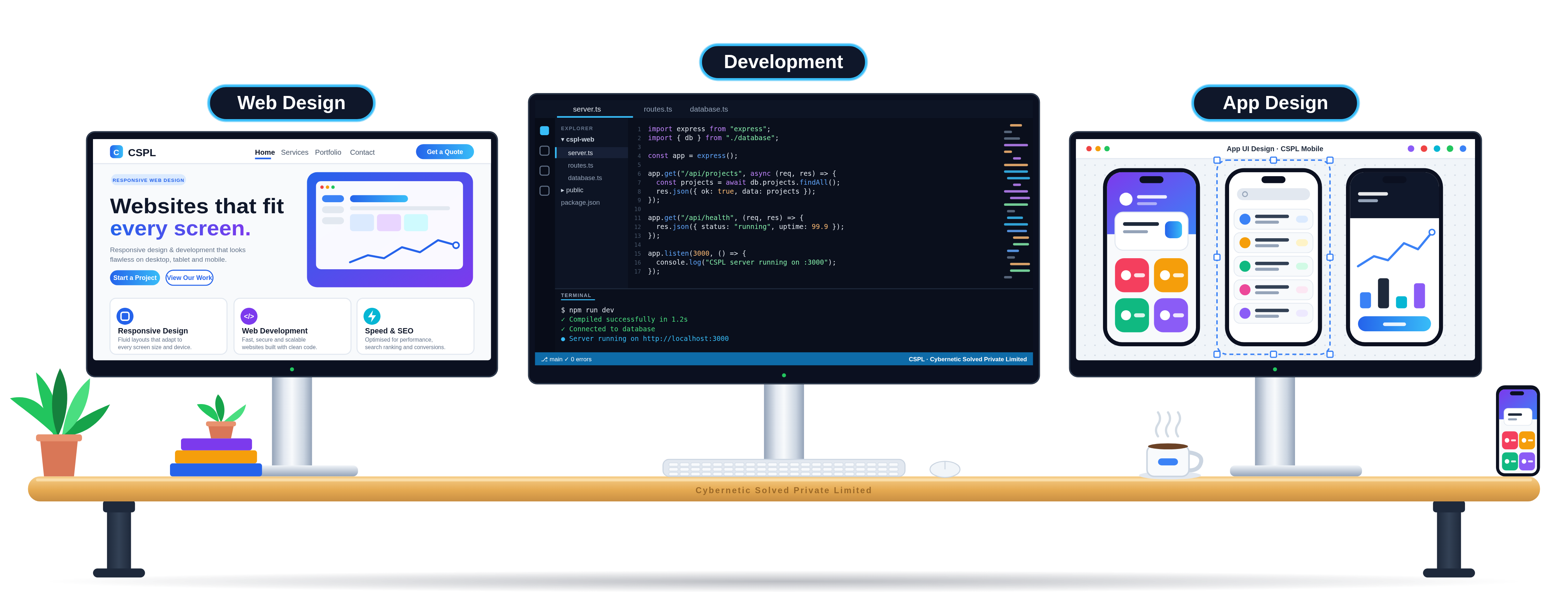
Task: Switch to the routes.ts editor tab
Action: click(657, 109)
